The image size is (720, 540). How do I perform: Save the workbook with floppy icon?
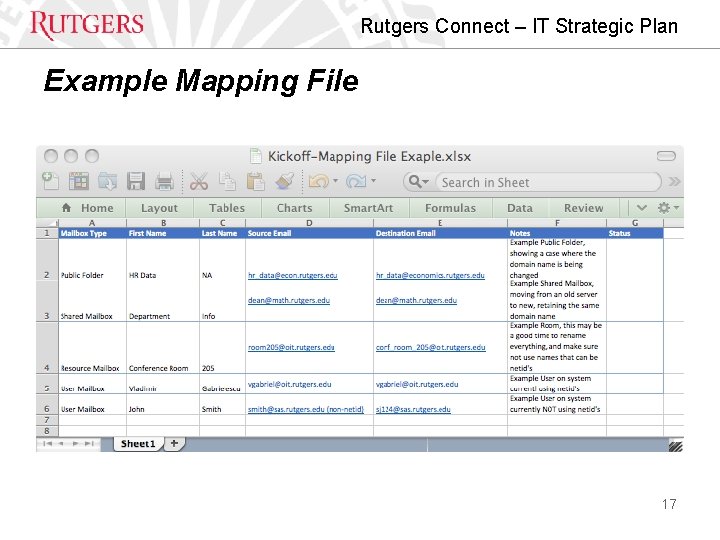(136, 181)
